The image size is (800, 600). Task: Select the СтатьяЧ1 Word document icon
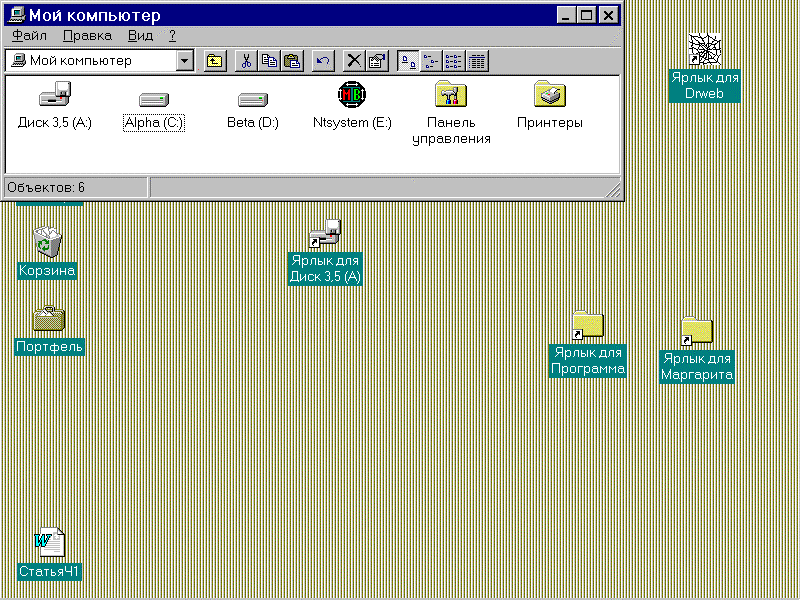point(49,542)
